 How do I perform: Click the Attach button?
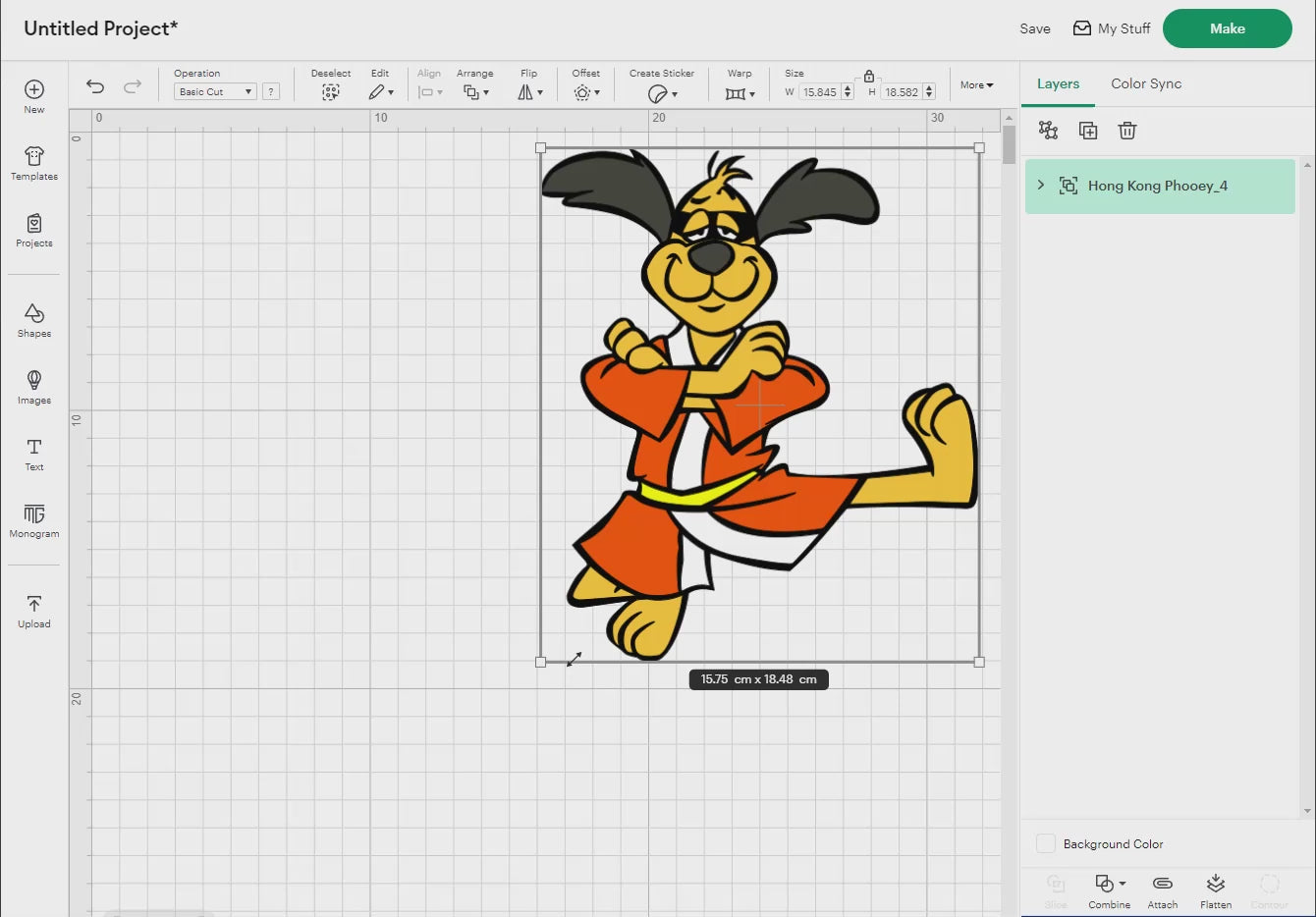coord(1163,890)
